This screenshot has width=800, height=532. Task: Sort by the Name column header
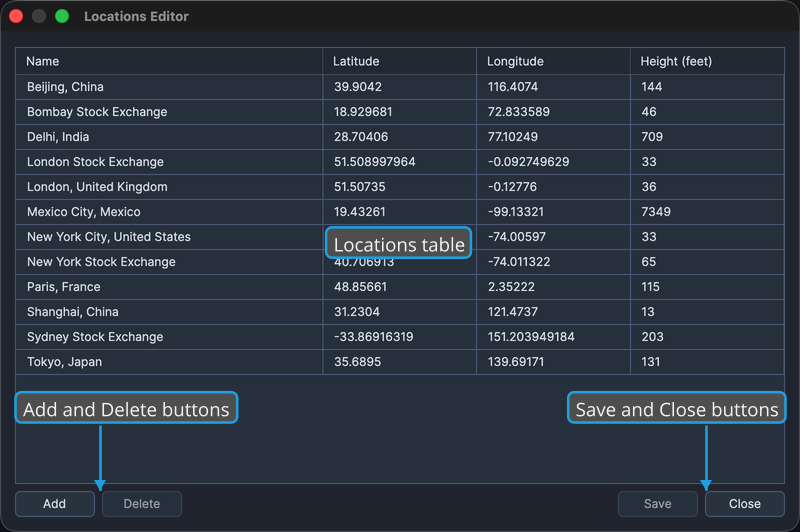tap(169, 61)
